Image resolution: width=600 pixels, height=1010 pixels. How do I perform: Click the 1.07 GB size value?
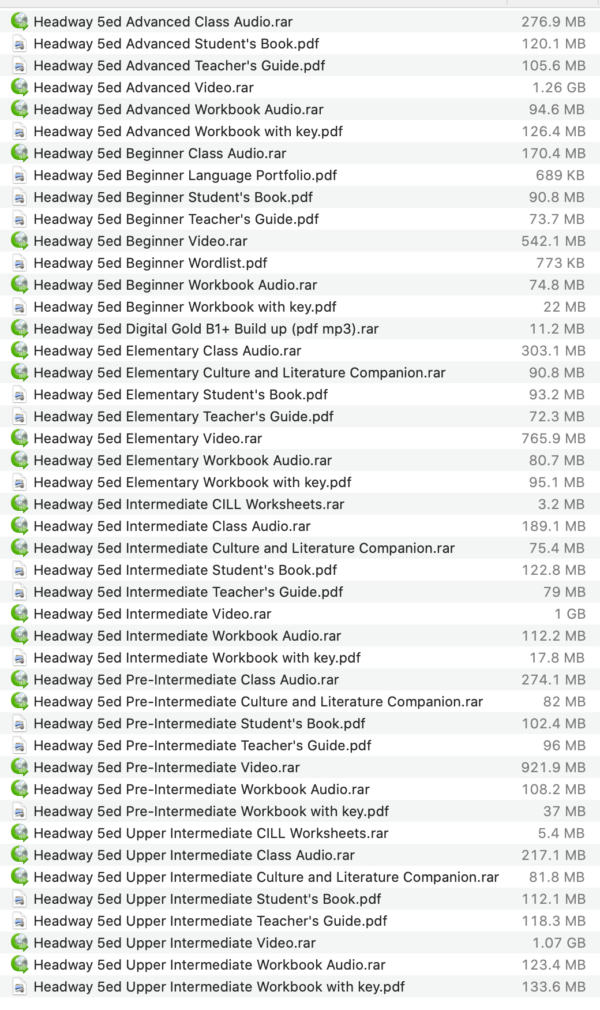(x=559, y=943)
